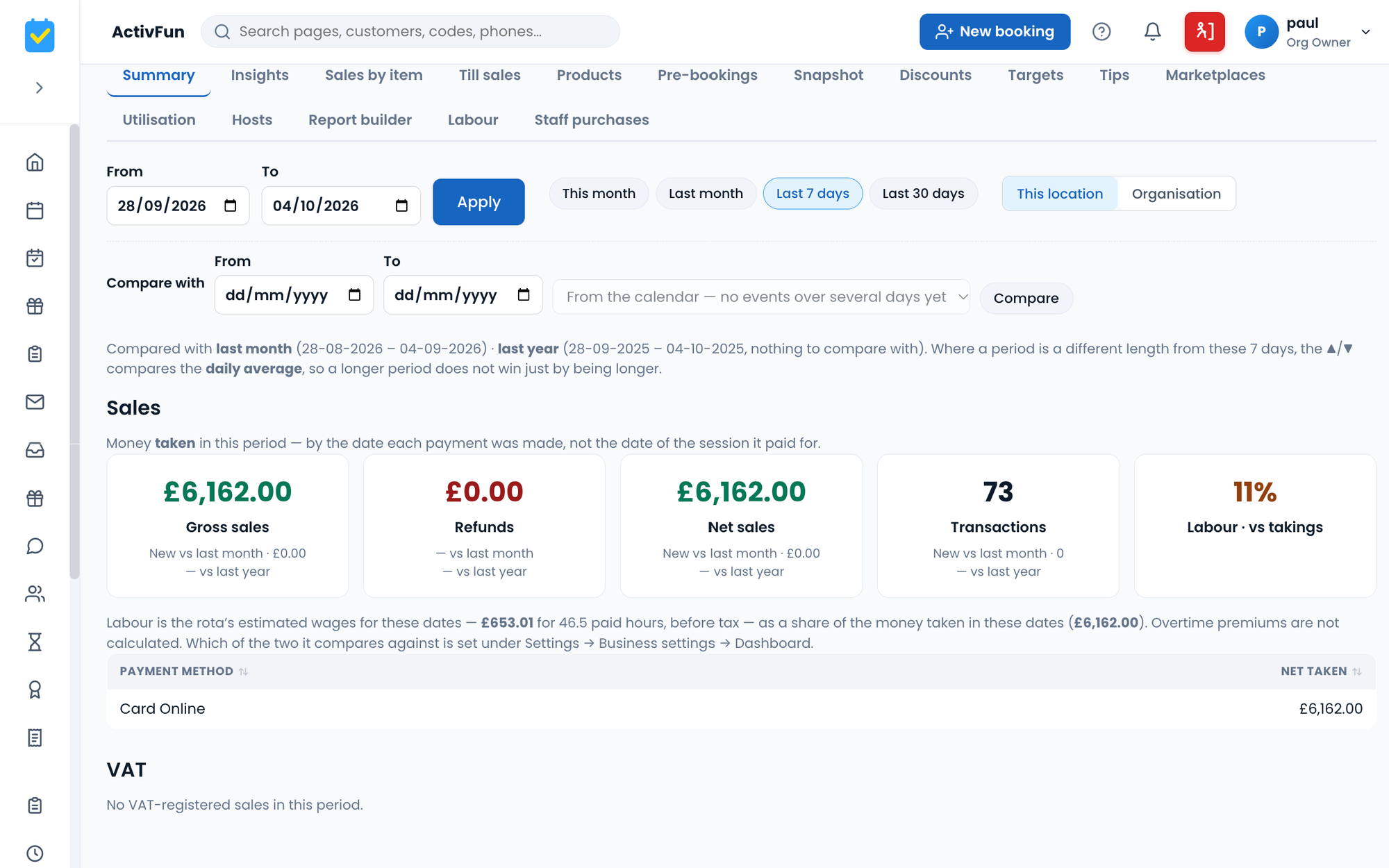Open the gift icon above the chat bubble
1389x868 pixels.
pos(35,498)
